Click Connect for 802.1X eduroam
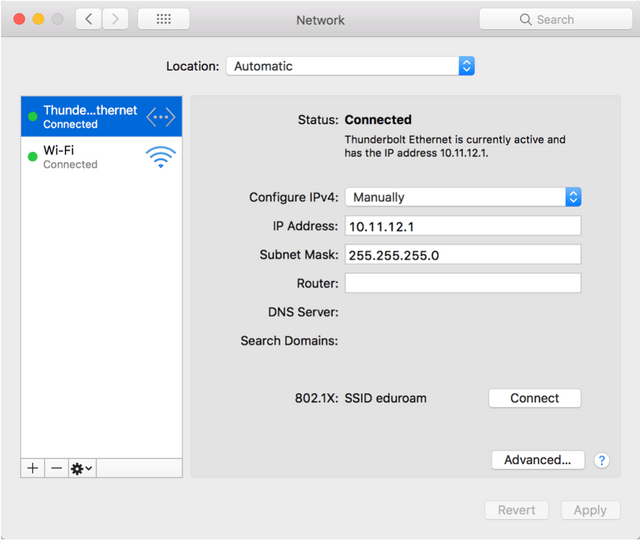The width and height of the screenshot is (640, 540). (534, 398)
